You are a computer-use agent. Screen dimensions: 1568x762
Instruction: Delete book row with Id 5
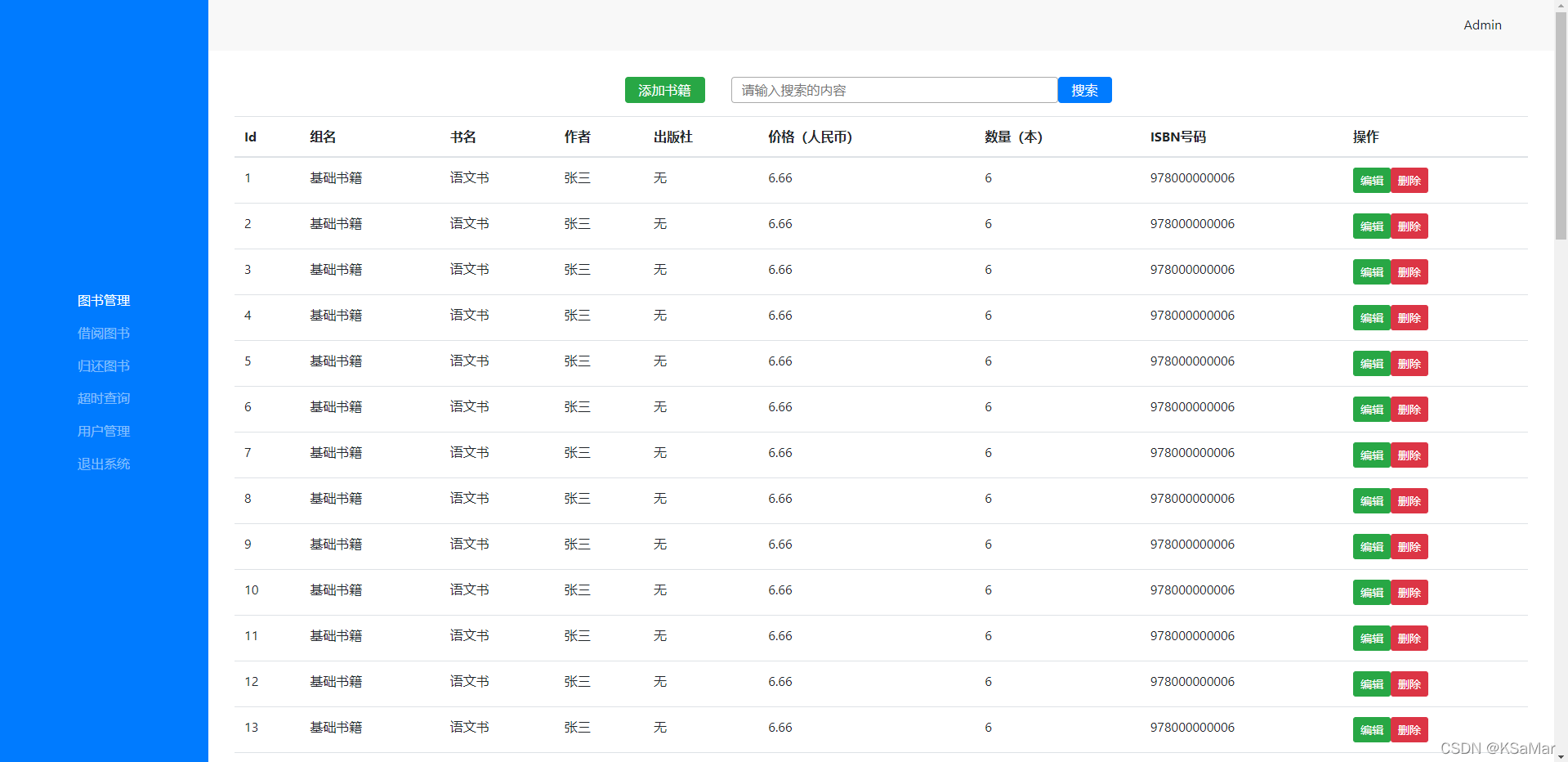coord(1409,364)
